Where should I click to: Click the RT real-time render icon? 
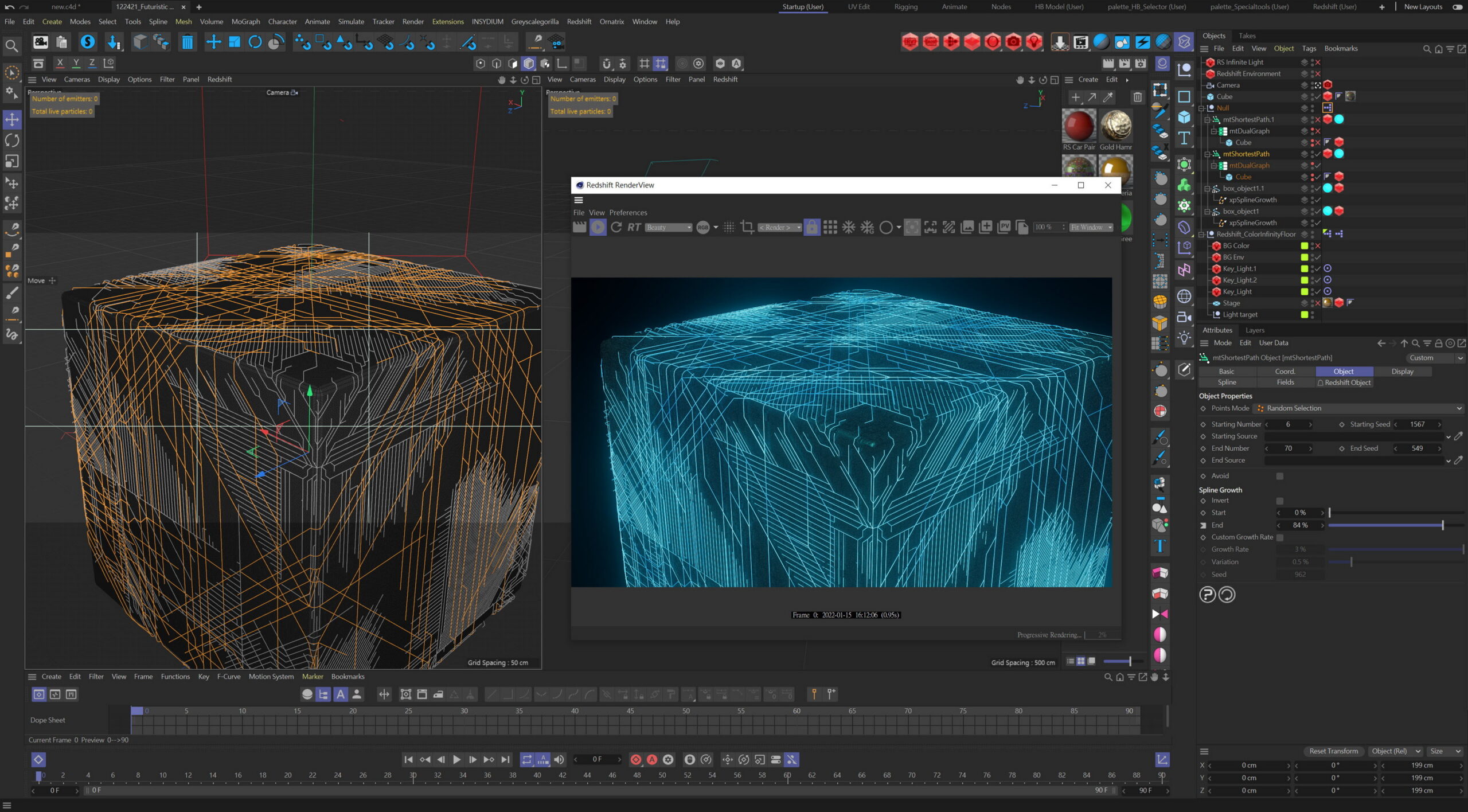point(634,227)
